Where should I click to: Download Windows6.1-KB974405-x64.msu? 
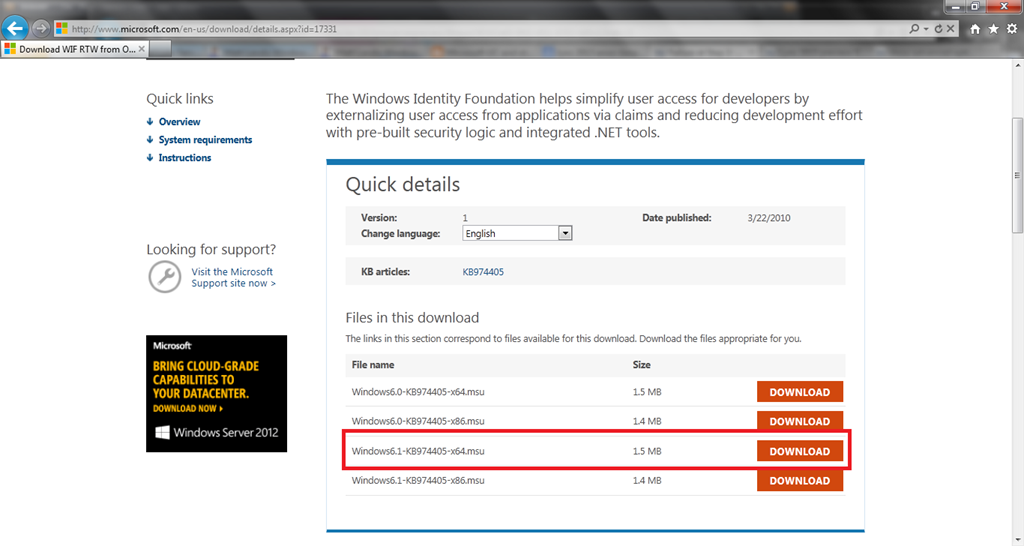(x=800, y=451)
